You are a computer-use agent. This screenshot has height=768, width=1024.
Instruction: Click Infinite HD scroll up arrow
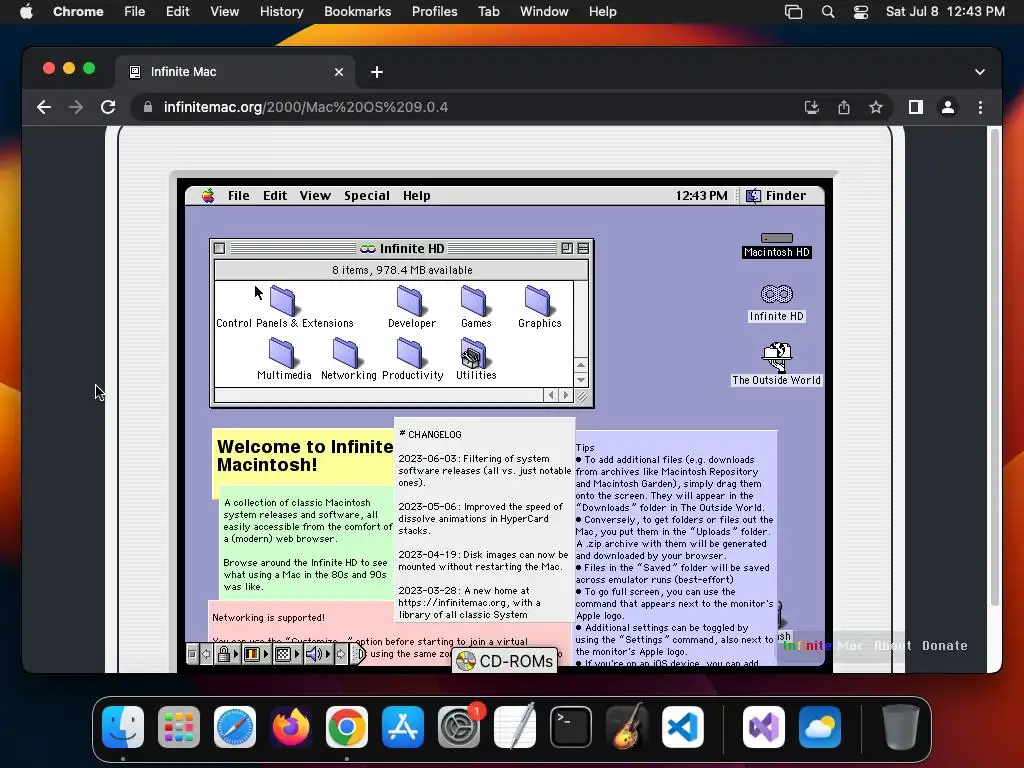581,364
